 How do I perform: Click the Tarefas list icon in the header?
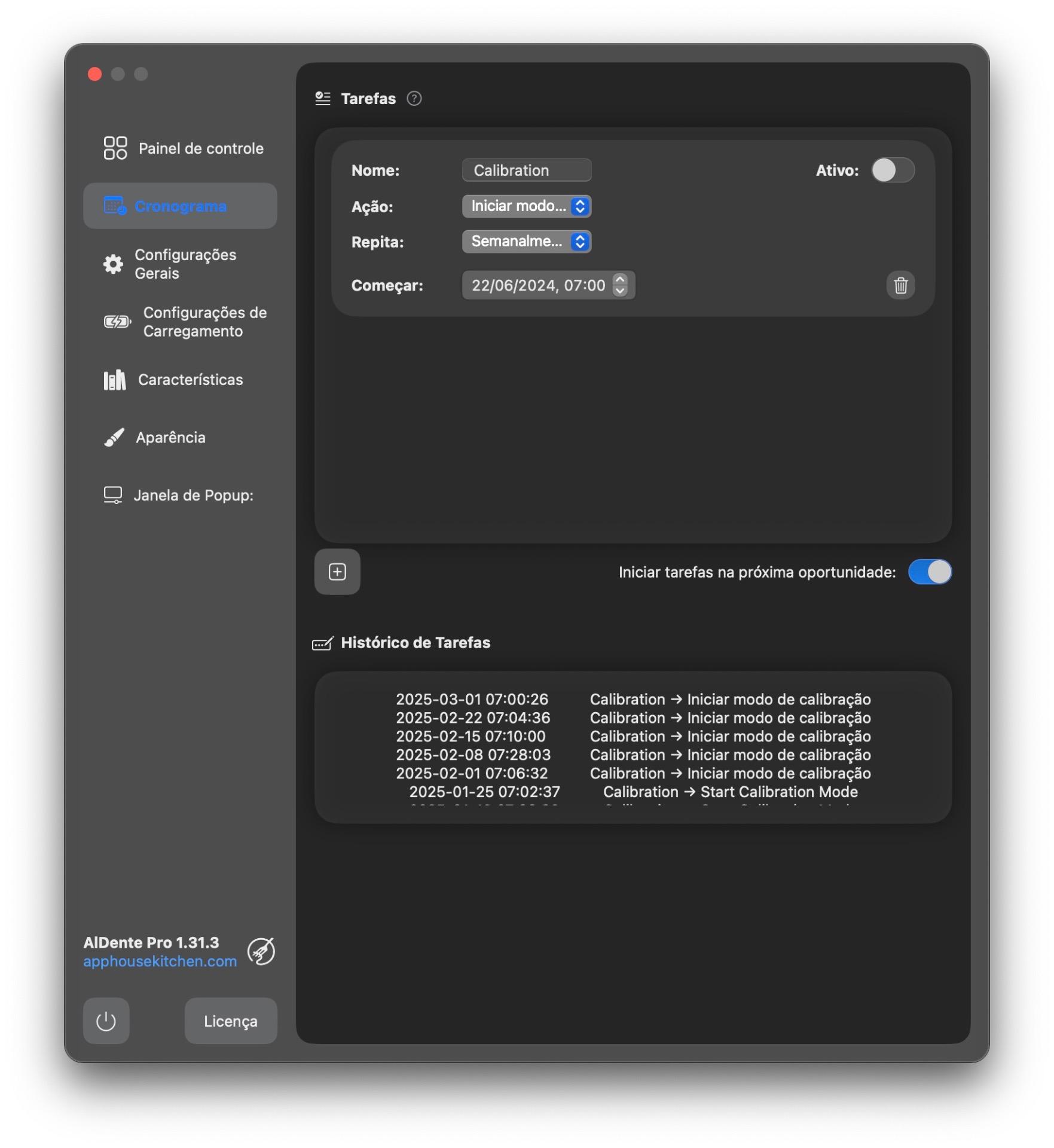click(323, 99)
